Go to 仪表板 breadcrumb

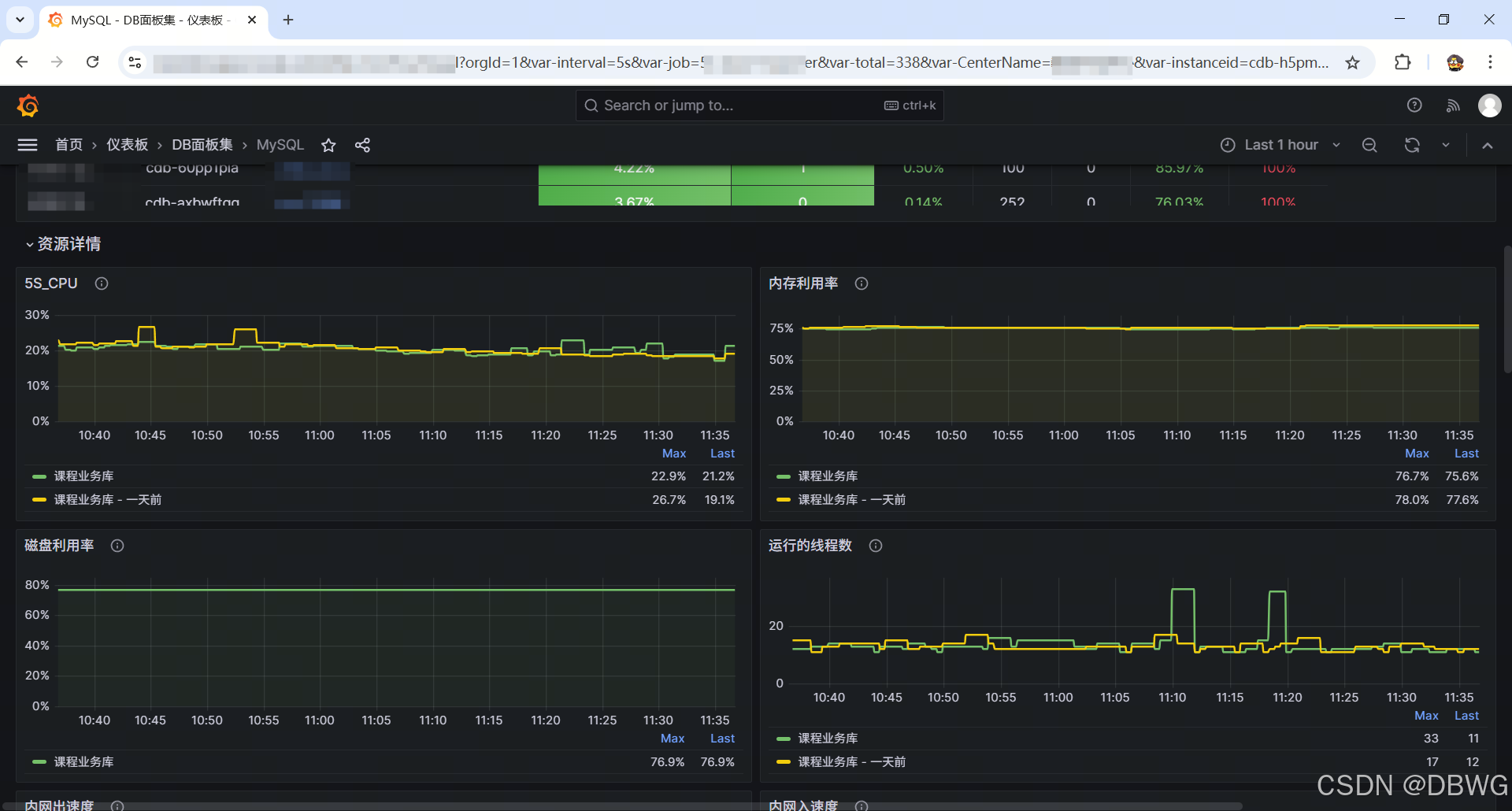(x=128, y=145)
